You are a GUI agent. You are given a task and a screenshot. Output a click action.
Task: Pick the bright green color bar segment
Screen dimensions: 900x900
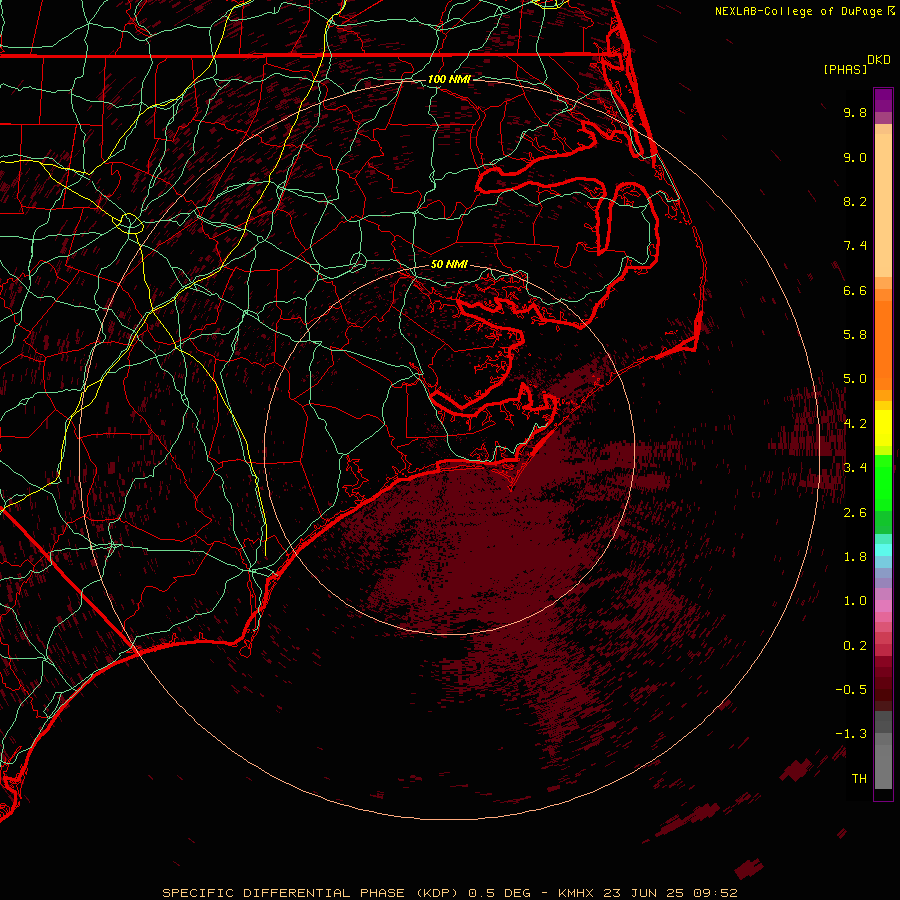883,483
